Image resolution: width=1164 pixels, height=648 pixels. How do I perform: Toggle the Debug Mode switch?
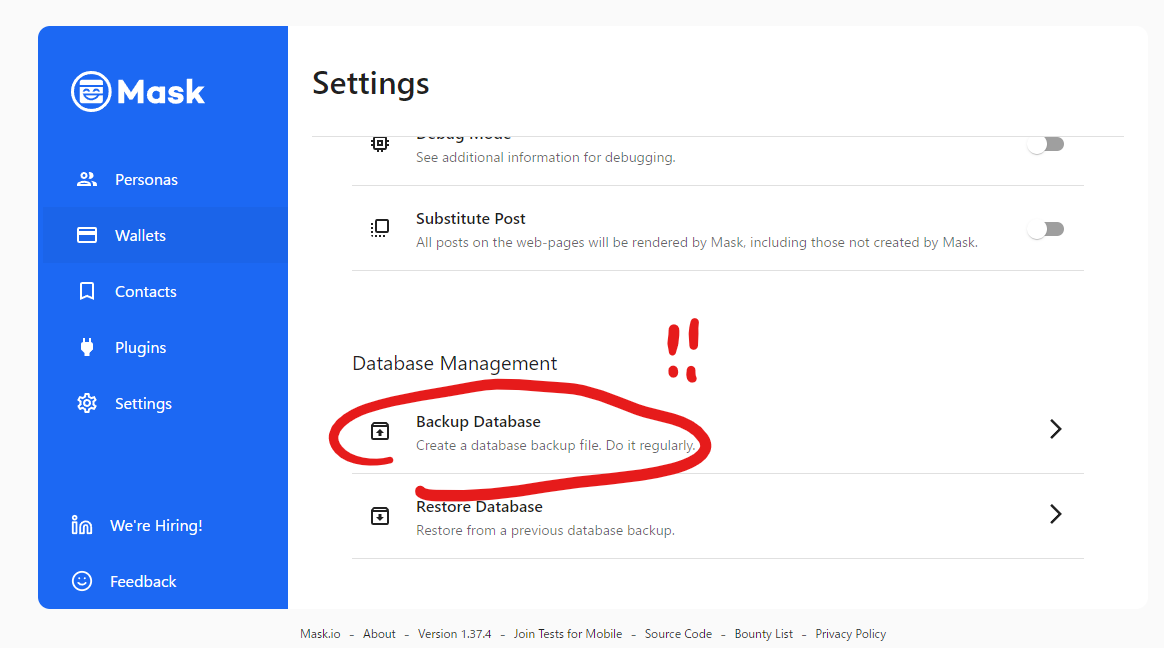1046,144
